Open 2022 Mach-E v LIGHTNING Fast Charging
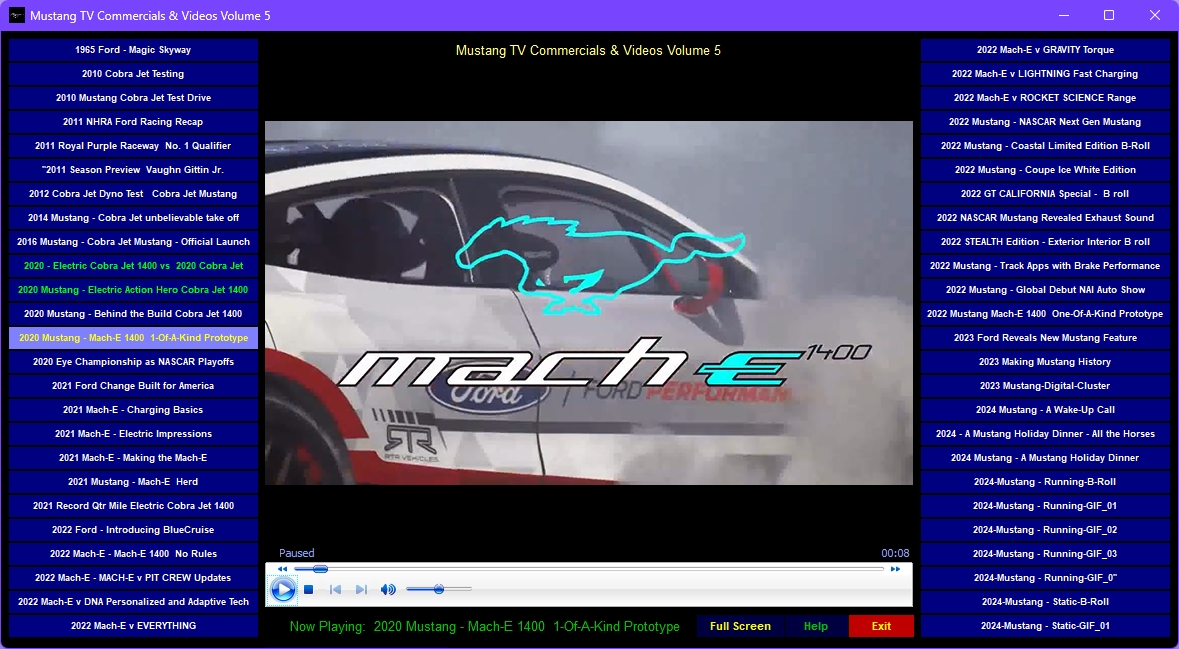1179x649 pixels. (x=1045, y=74)
